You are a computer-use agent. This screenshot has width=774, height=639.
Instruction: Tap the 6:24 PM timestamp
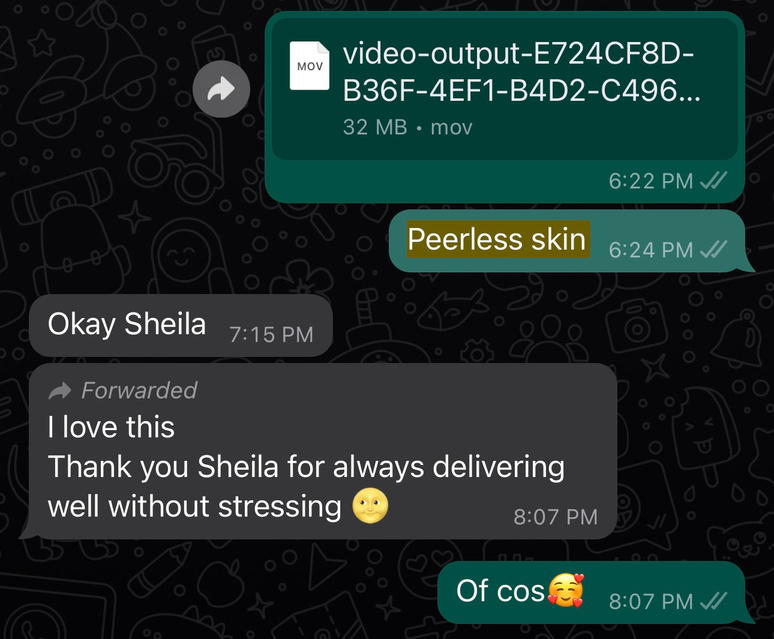[651, 250]
